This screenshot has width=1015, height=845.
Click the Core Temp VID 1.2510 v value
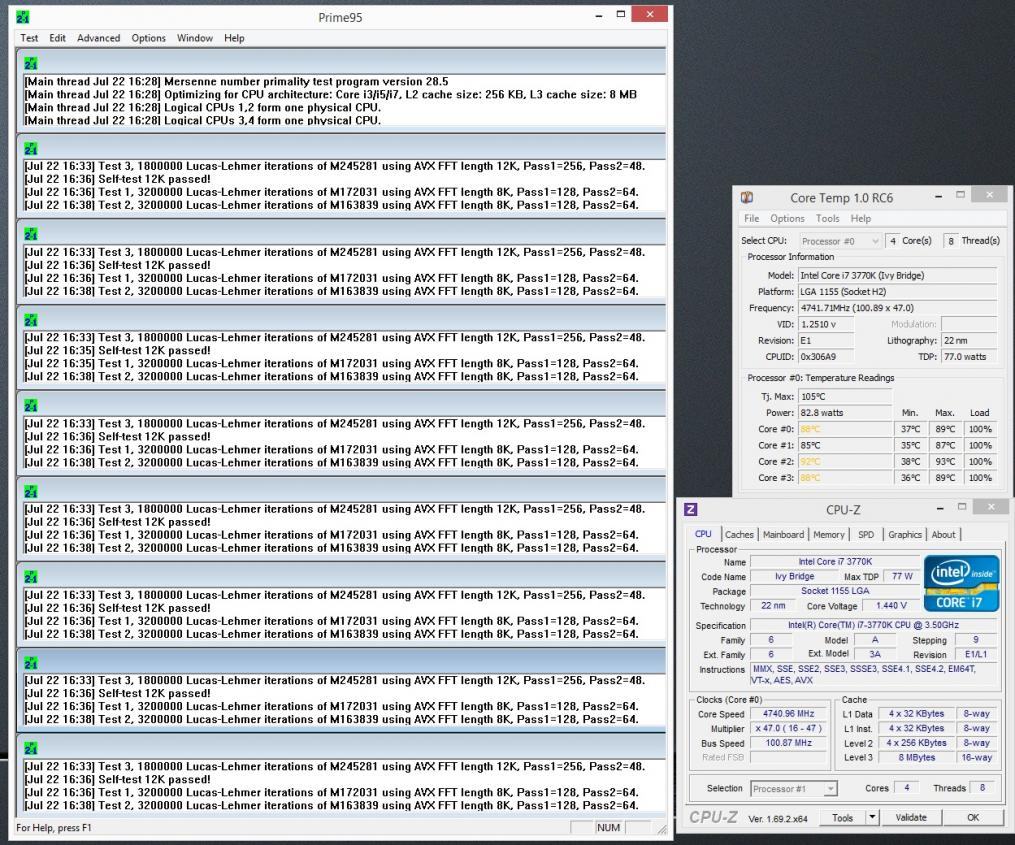(x=826, y=324)
